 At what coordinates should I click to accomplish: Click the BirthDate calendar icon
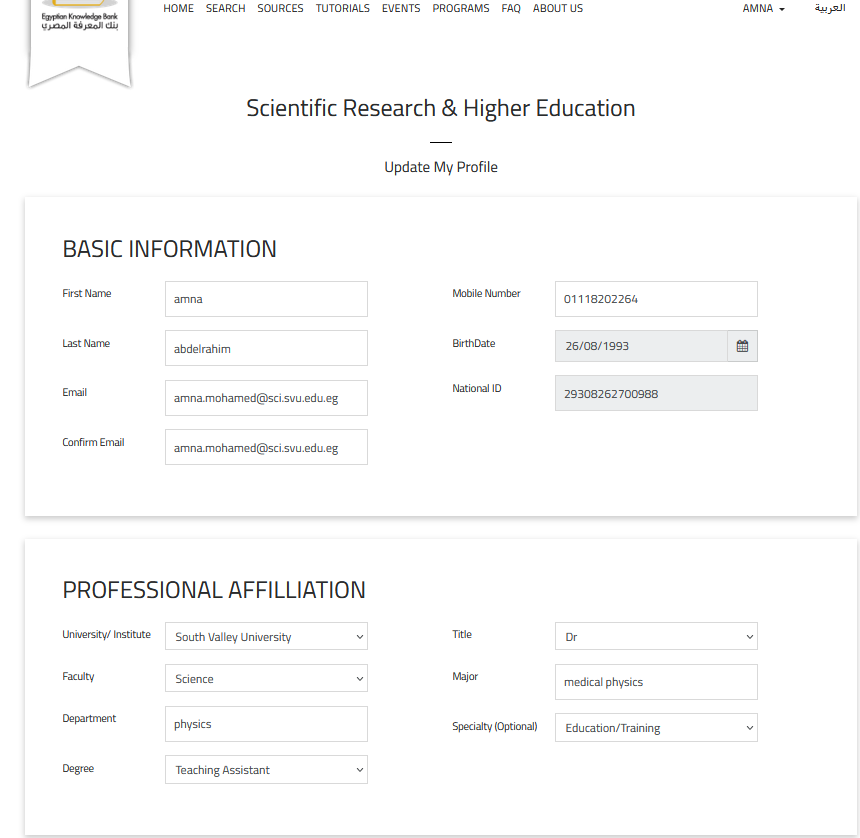tap(742, 346)
